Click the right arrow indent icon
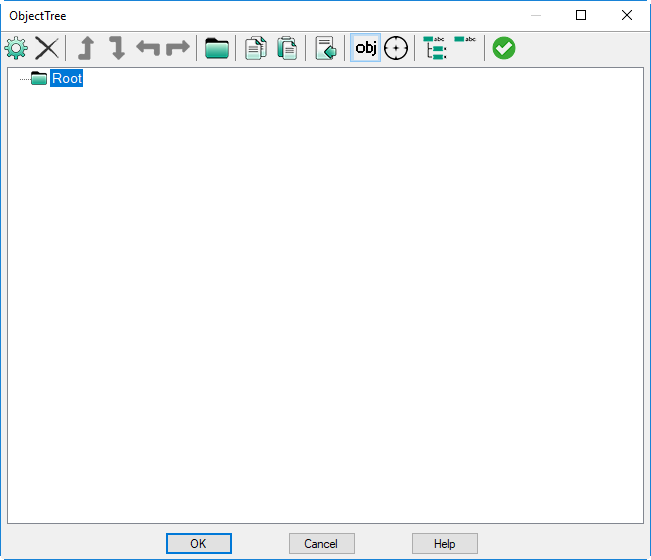 178,48
